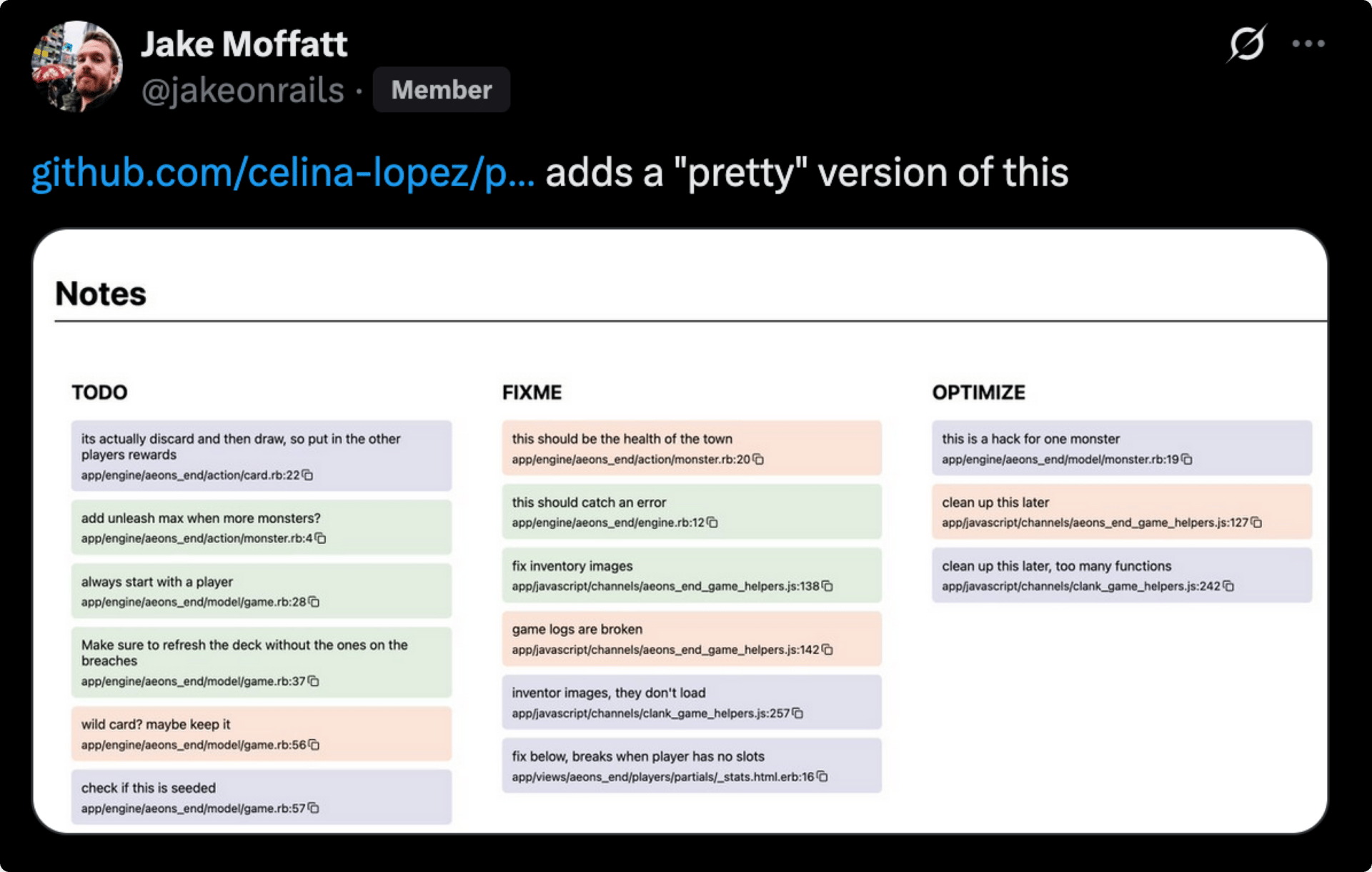Copy path of aeons_end_game_helpers.js:142
Screen dimensions: 1372x872
click(827, 650)
